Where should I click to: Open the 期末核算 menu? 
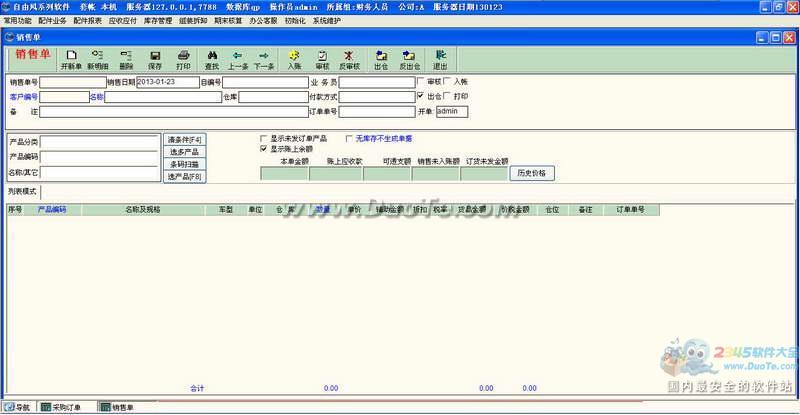pyautogui.click(x=228, y=21)
